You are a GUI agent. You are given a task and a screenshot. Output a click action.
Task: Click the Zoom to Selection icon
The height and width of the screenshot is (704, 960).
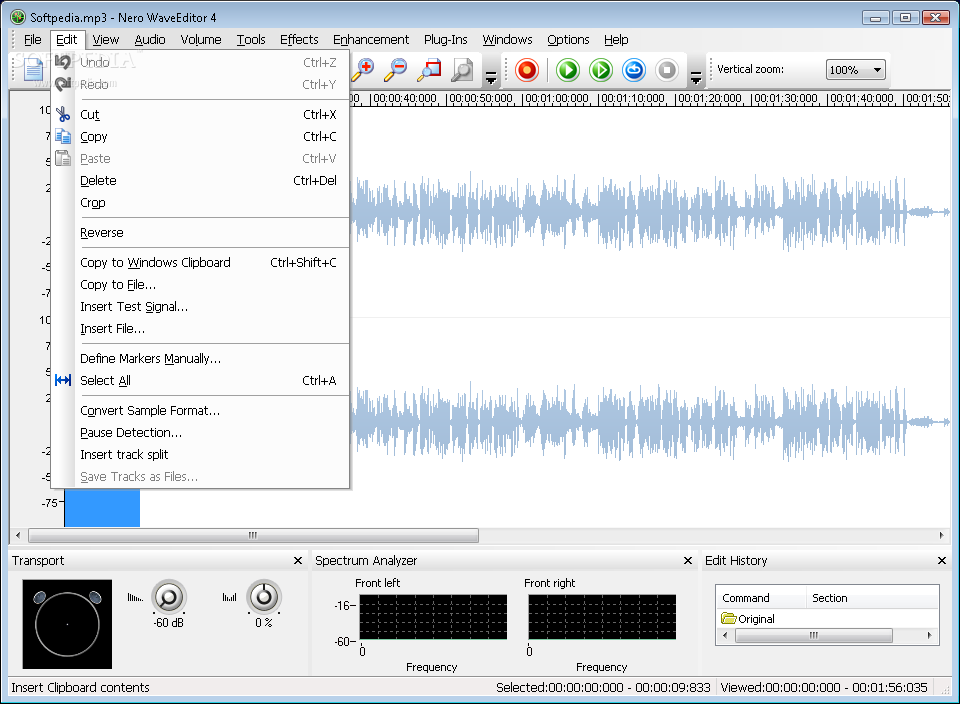point(429,70)
